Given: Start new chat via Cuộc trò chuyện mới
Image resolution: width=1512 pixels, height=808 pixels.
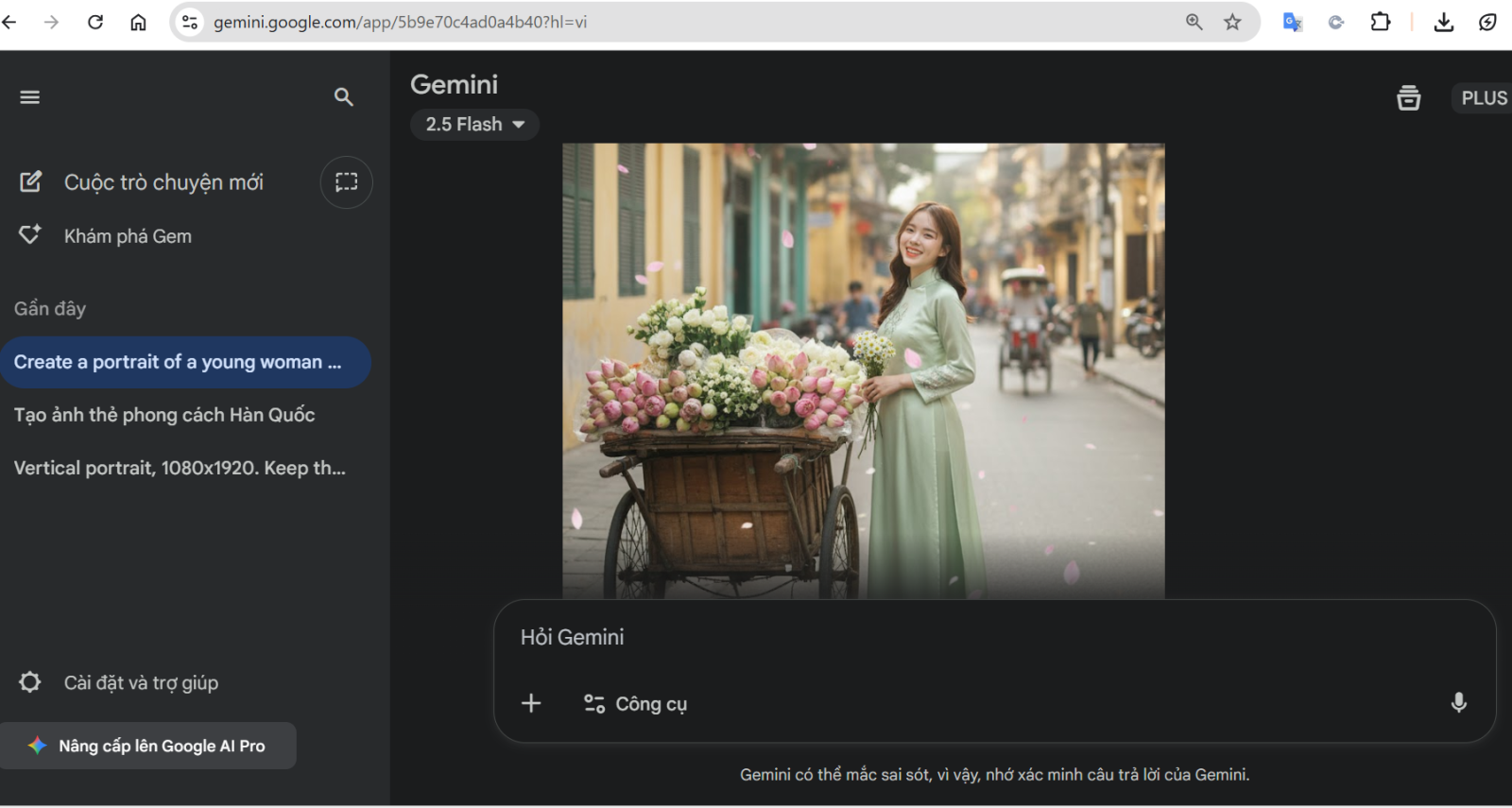Looking at the screenshot, I should (x=163, y=182).
